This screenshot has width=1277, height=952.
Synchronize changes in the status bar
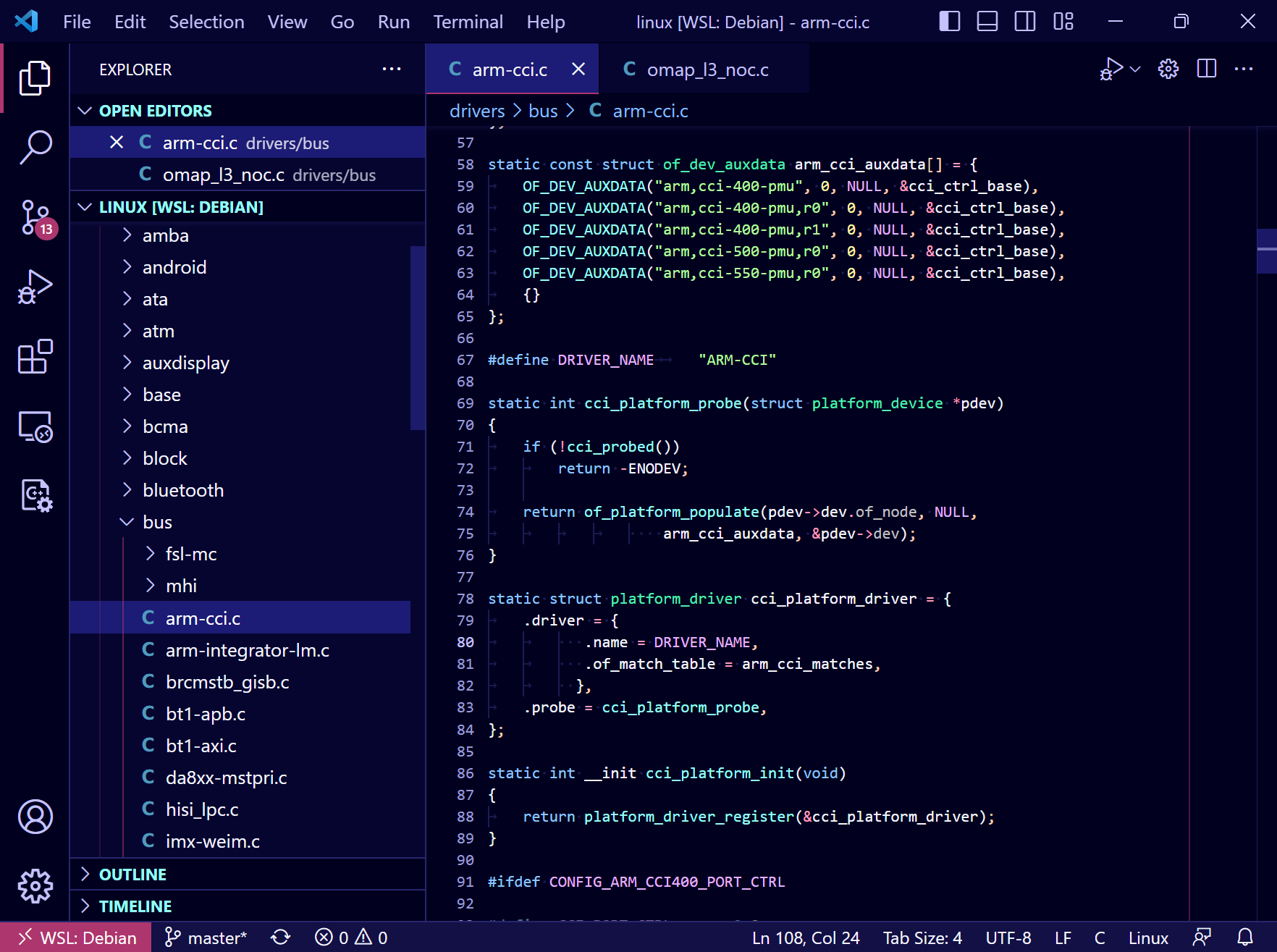coord(281,938)
